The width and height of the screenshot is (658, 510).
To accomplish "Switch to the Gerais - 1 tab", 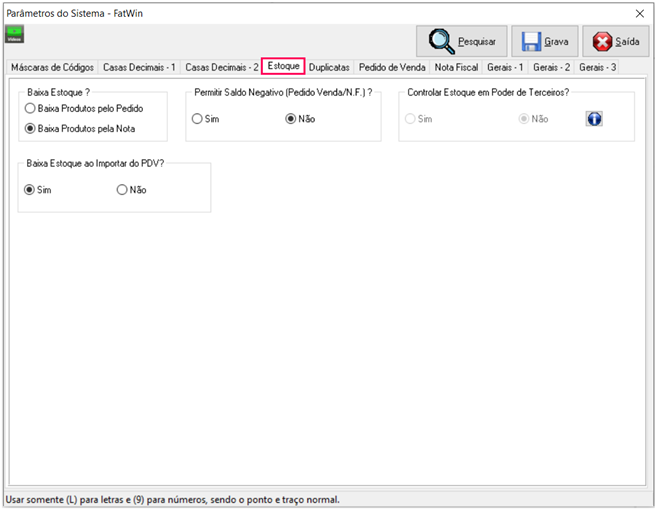I will click(505, 67).
